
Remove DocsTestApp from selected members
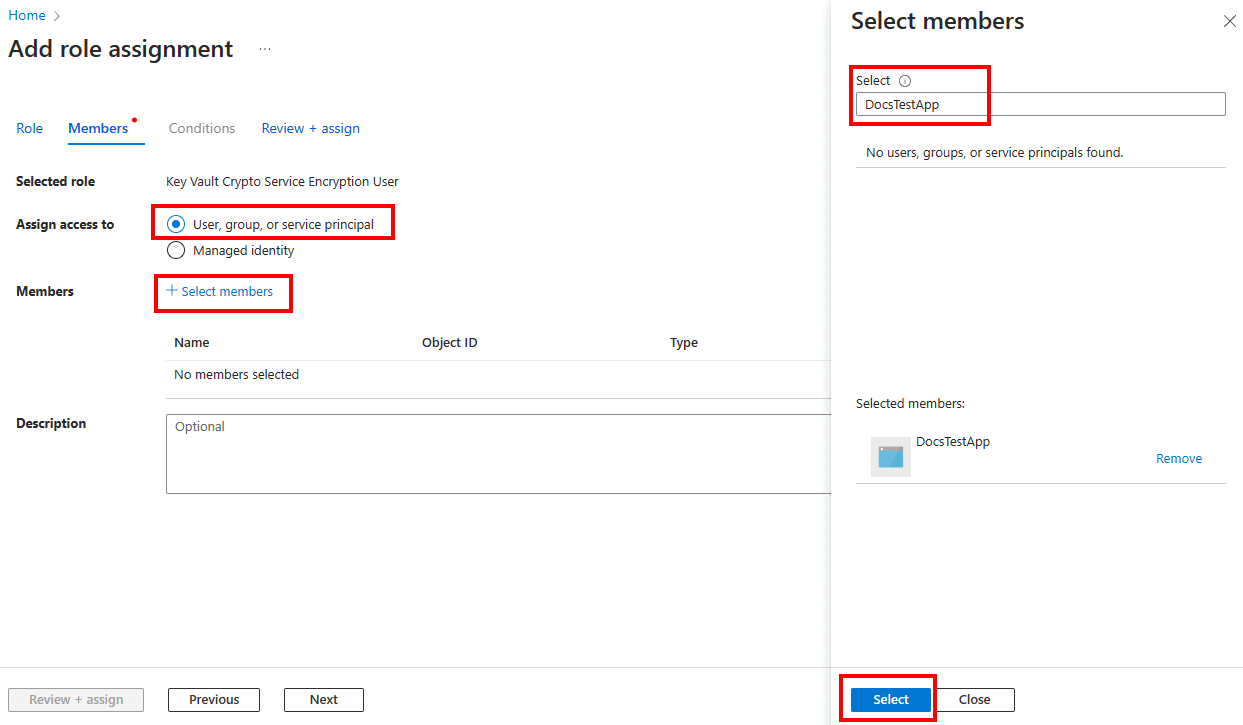[x=1178, y=458]
